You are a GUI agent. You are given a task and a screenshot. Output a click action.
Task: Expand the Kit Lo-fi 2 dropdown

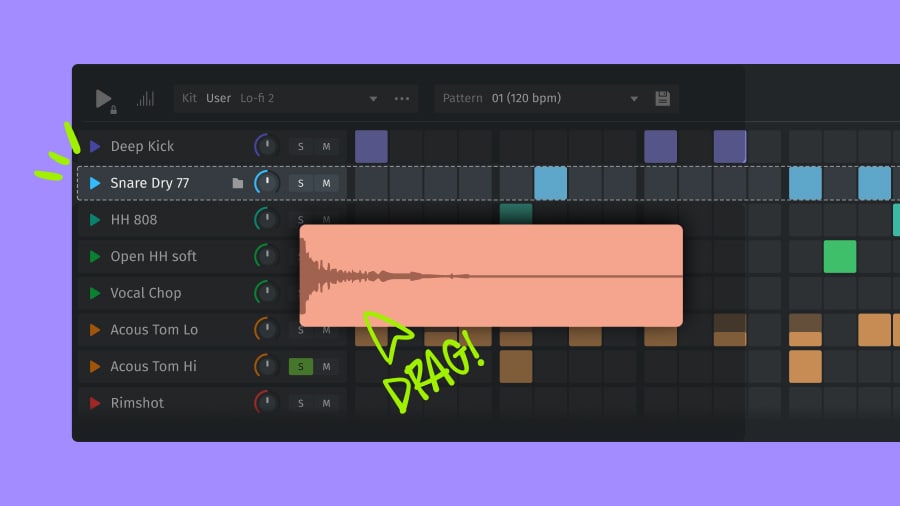[373, 99]
